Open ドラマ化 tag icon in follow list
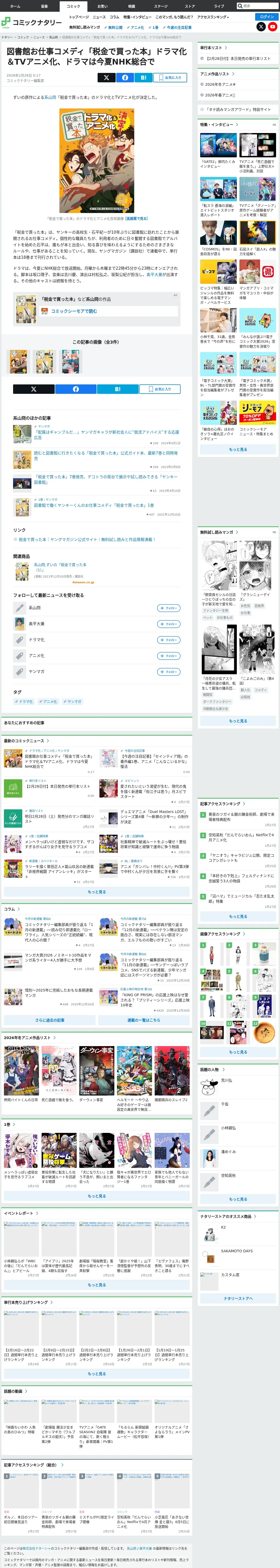The width and height of the screenshot is (280, 1568). pos(20,640)
